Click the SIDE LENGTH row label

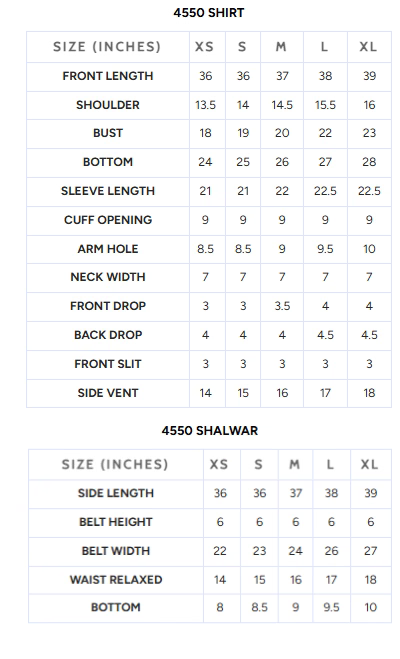click(116, 493)
